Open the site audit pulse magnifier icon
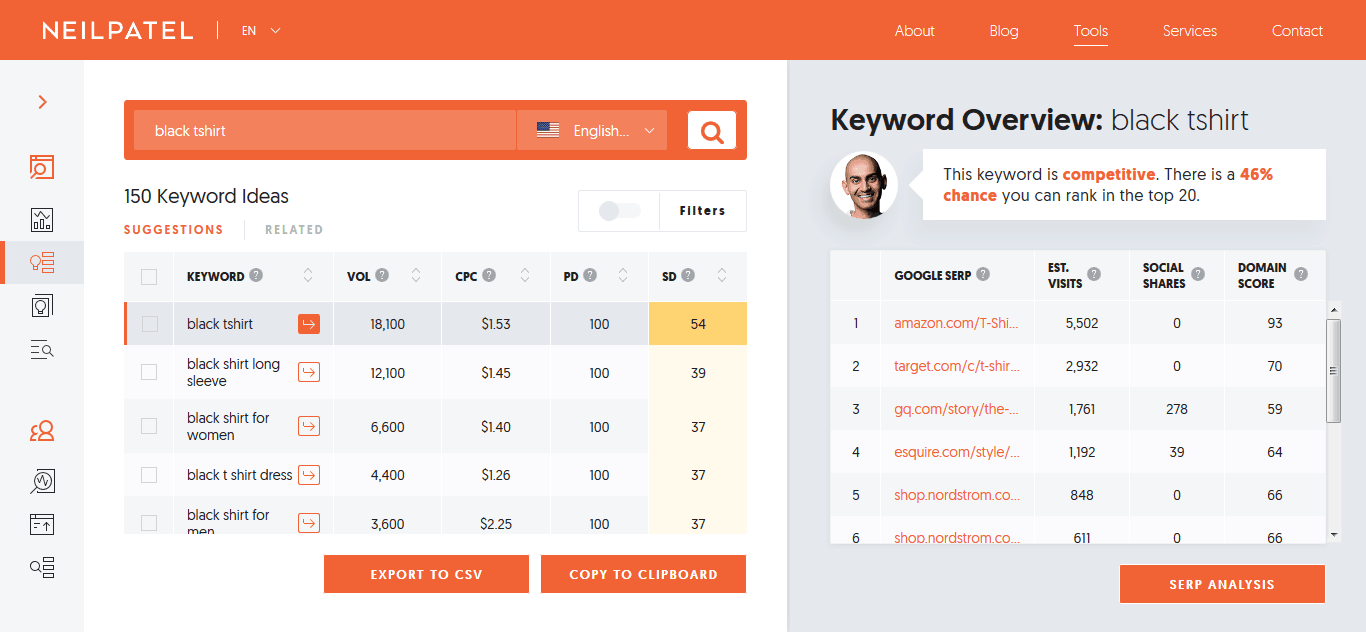The height and width of the screenshot is (632, 1366). pos(42,481)
